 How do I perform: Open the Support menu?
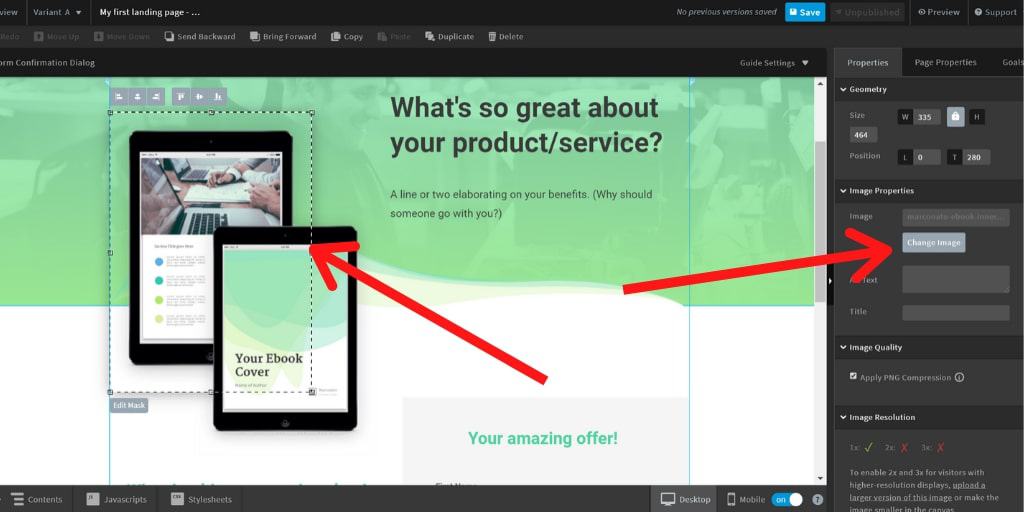(995, 12)
